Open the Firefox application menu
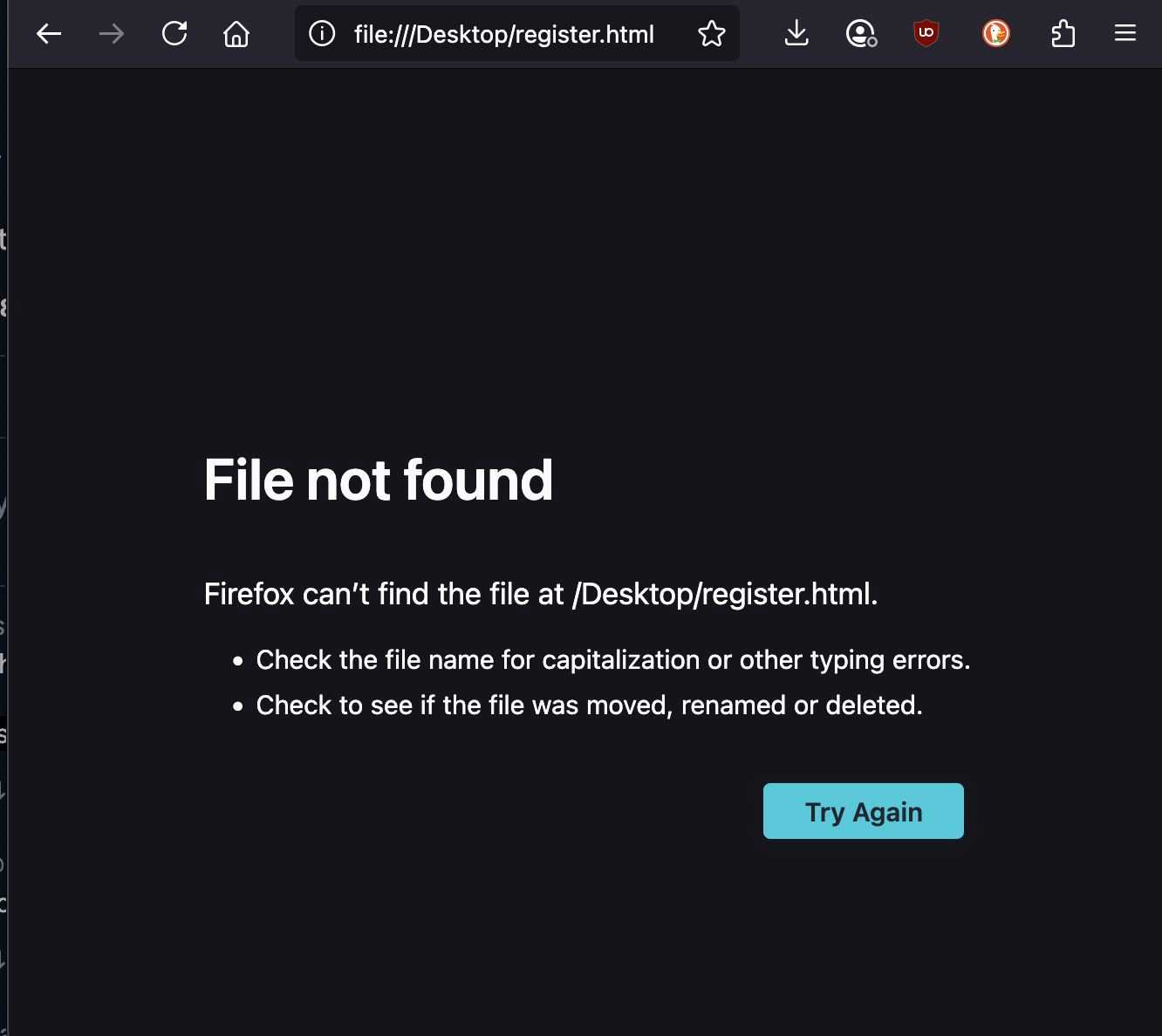This screenshot has height=1036, width=1162. click(1125, 34)
